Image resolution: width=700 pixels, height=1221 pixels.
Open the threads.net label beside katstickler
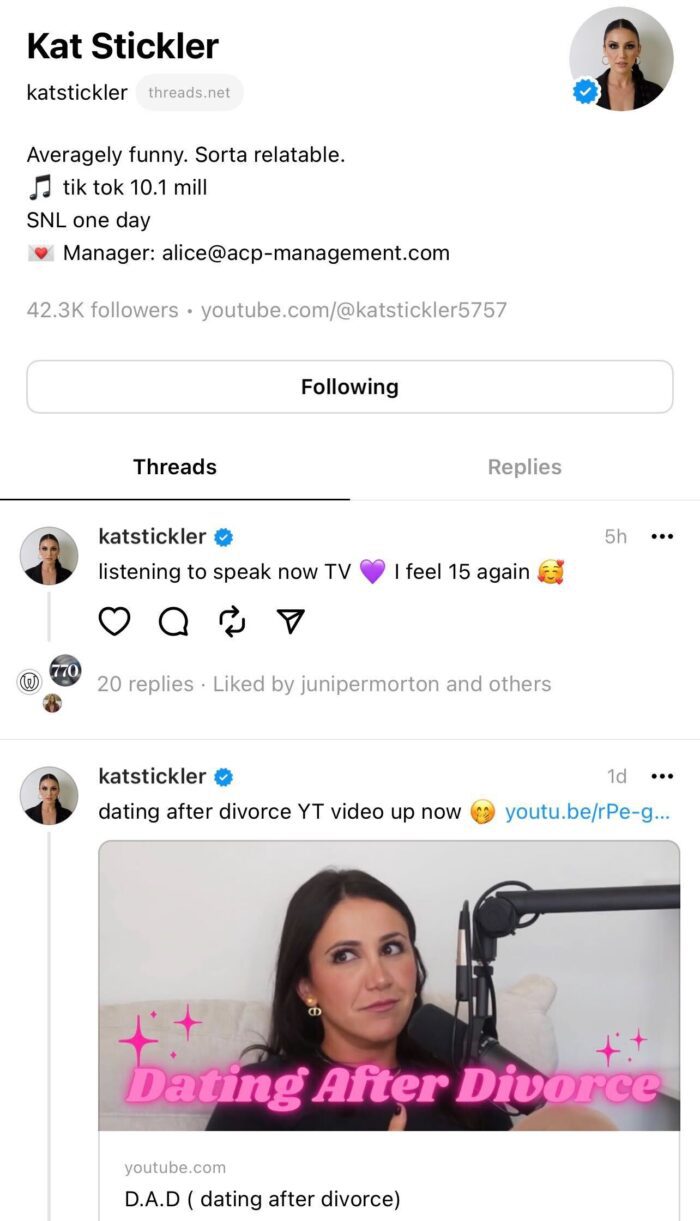[x=189, y=91]
